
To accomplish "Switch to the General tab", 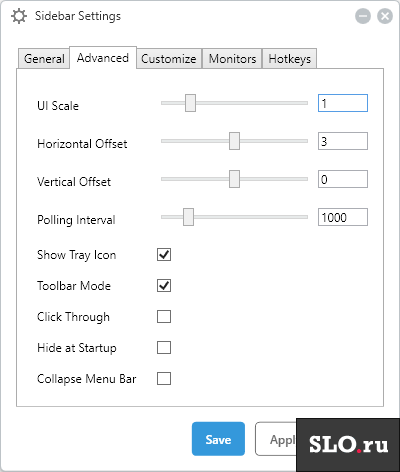I will coord(44,59).
